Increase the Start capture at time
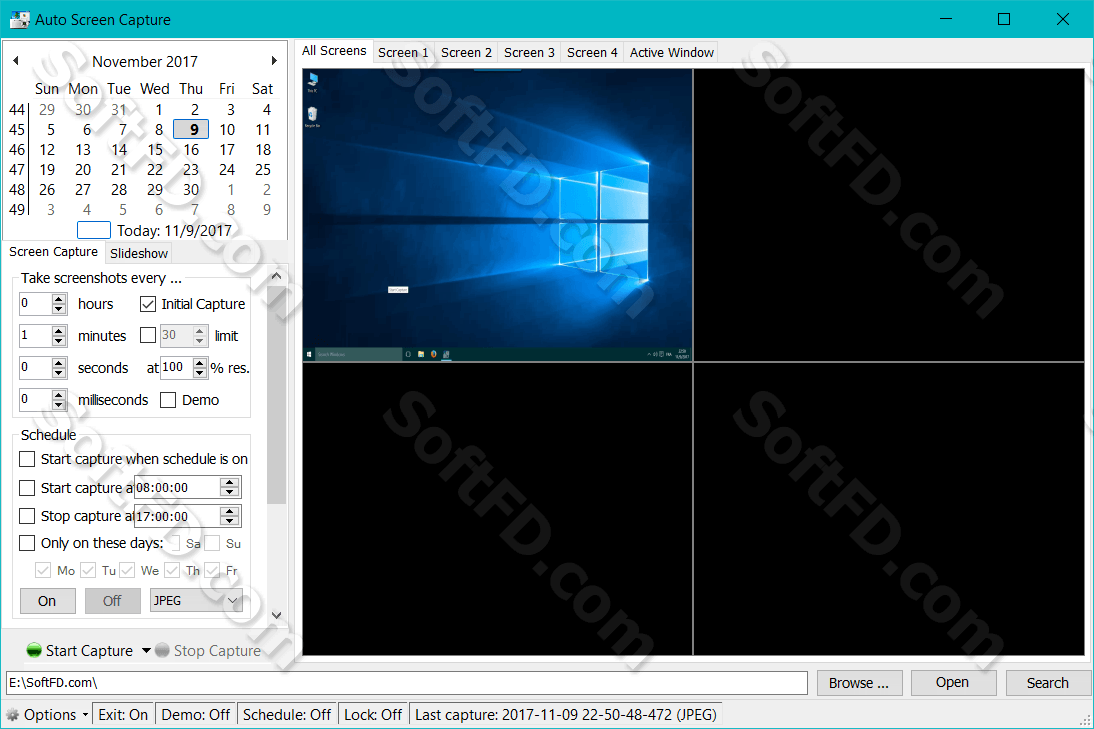The width and height of the screenshot is (1094, 729). pyautogui.click(x=230, y=482)
